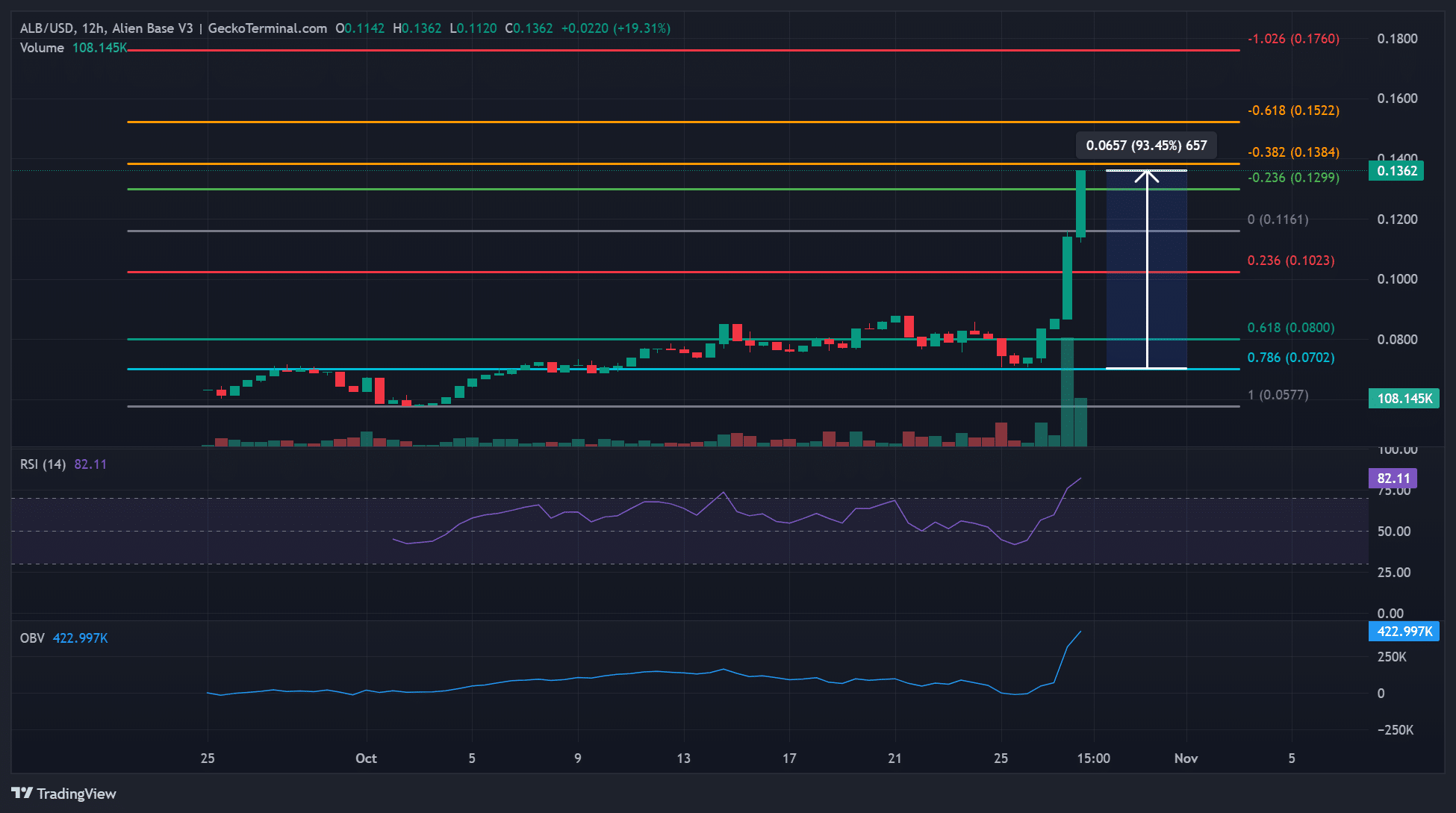
Task: Click the white measurement arrow head
Action: coord(1147,176)
